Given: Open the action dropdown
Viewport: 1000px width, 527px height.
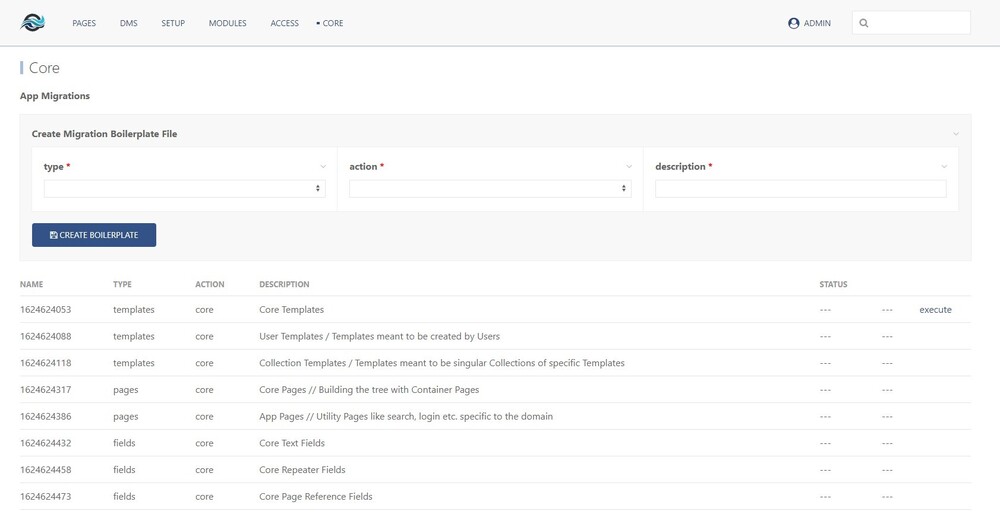Looking at the screenshot, I should click(x=490, y=188).
